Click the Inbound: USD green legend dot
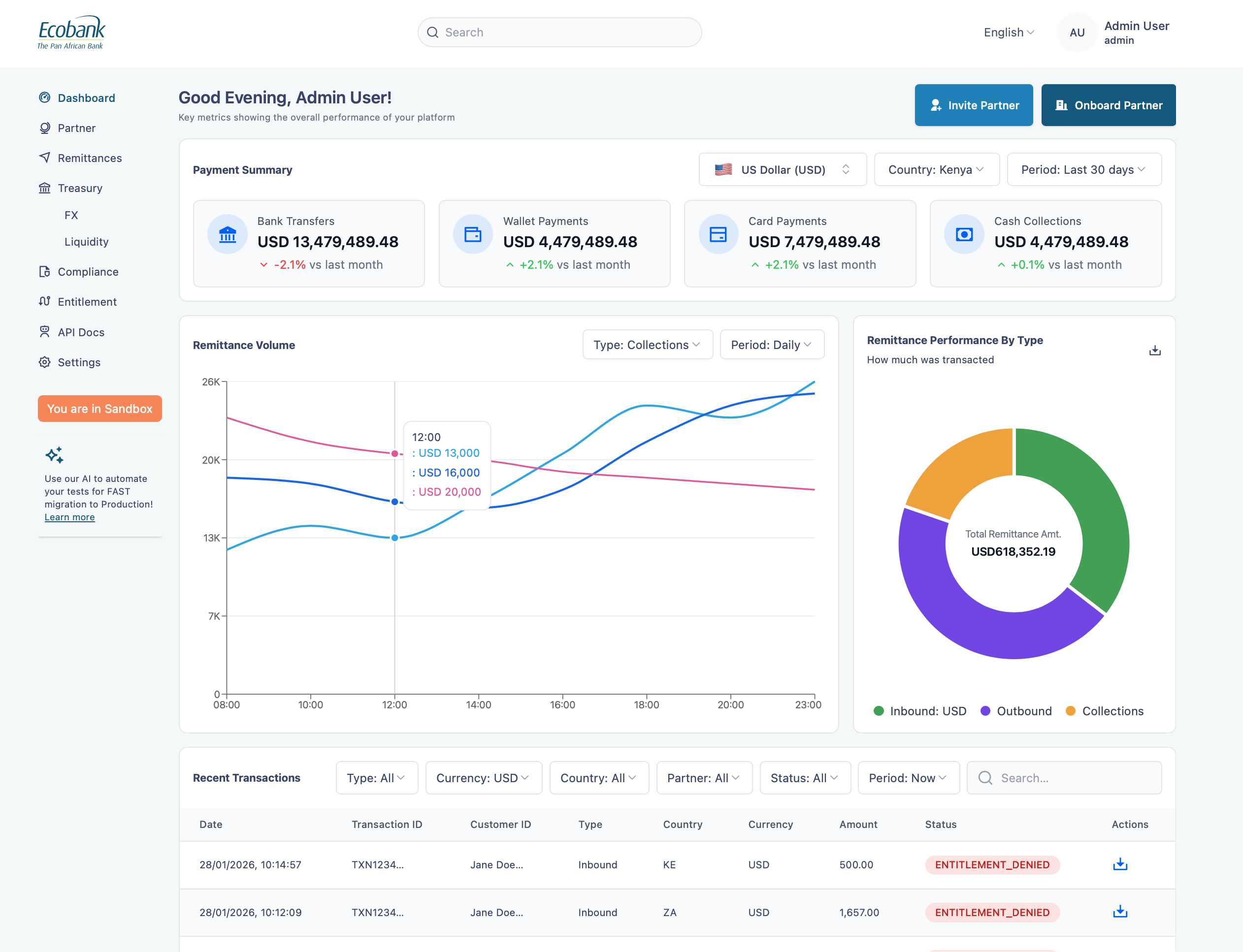Viewport: 1243px width, 952px height. click(879, 711)
